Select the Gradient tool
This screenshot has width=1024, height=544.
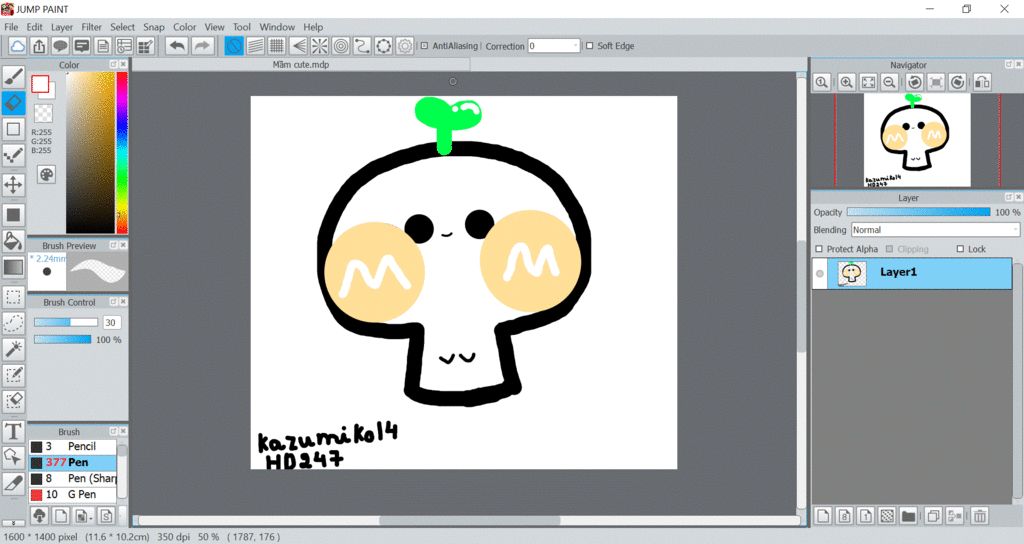13,266
